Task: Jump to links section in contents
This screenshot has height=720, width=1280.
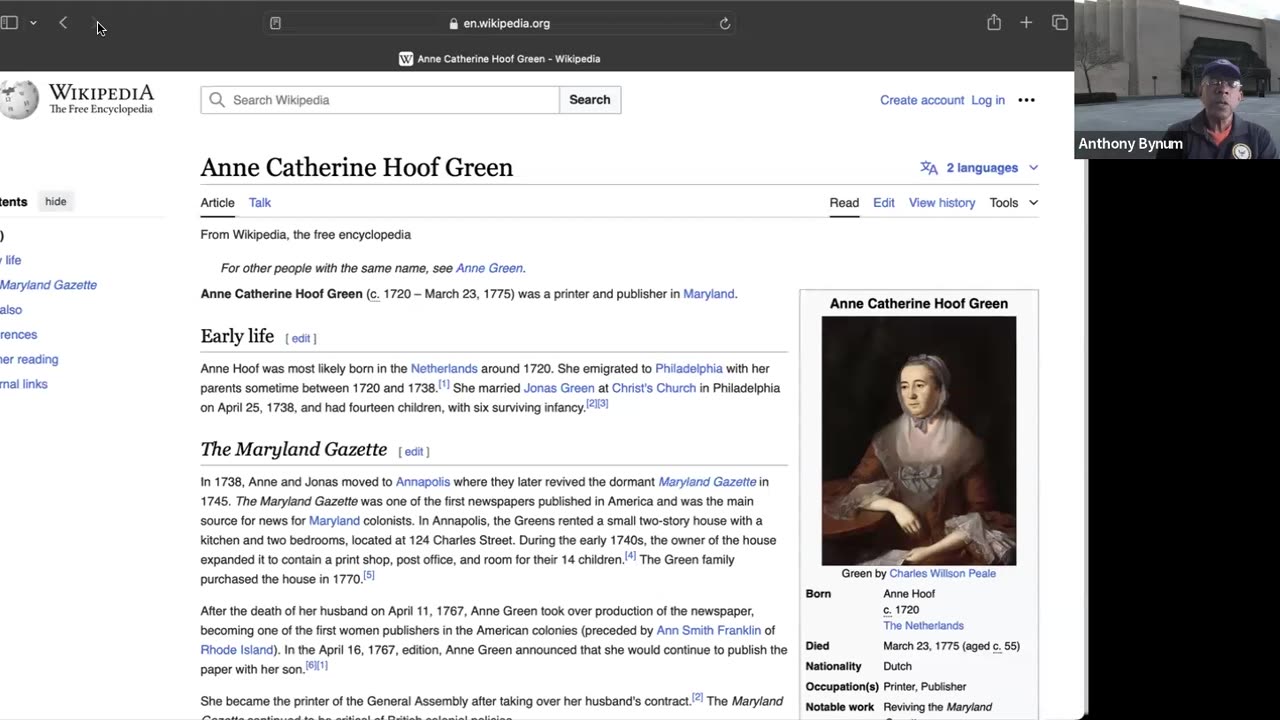Action: 24,384
